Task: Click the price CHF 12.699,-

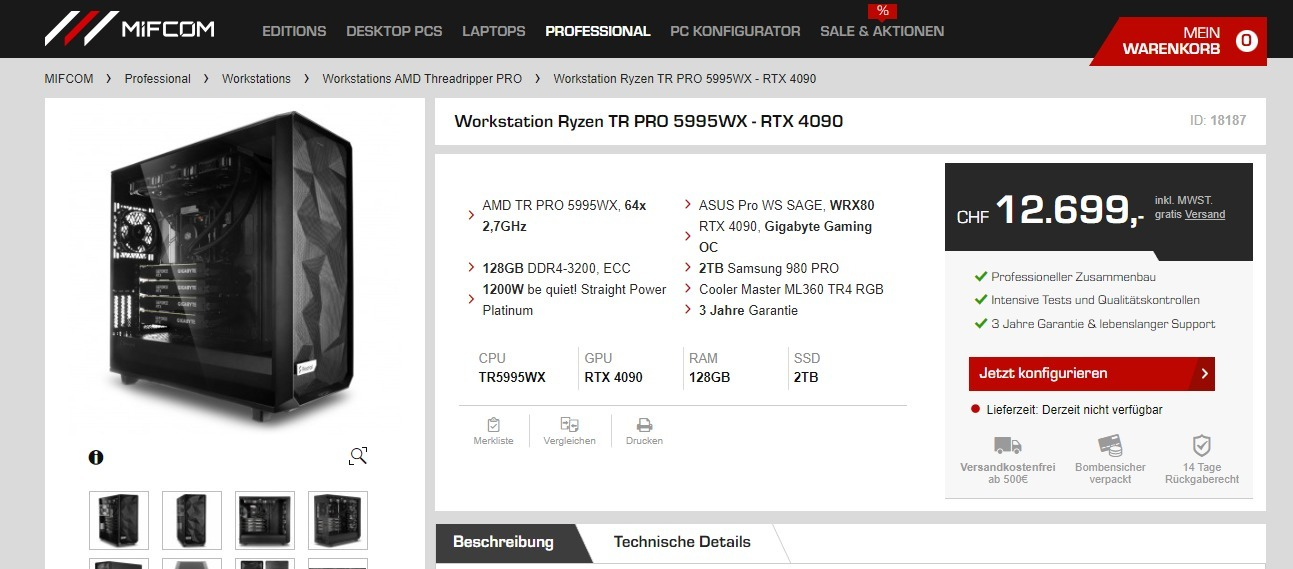Action: [x=1050, y=211]
